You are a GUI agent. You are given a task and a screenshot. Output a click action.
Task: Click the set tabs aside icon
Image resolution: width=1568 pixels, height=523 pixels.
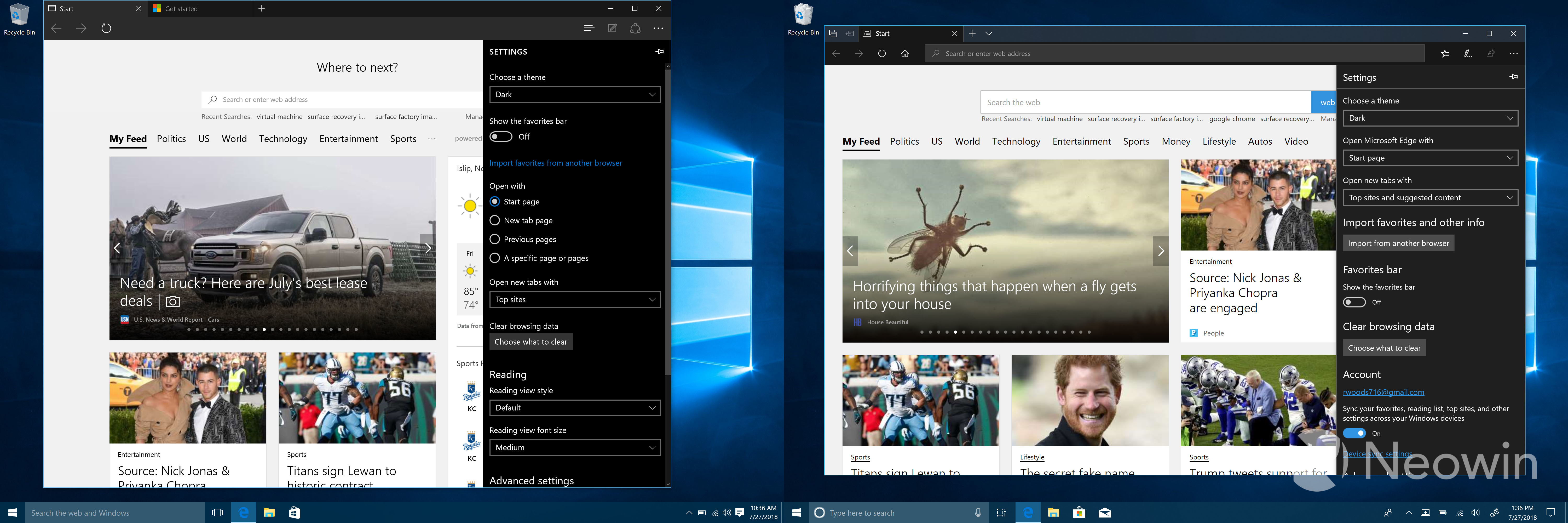[850, 33]
